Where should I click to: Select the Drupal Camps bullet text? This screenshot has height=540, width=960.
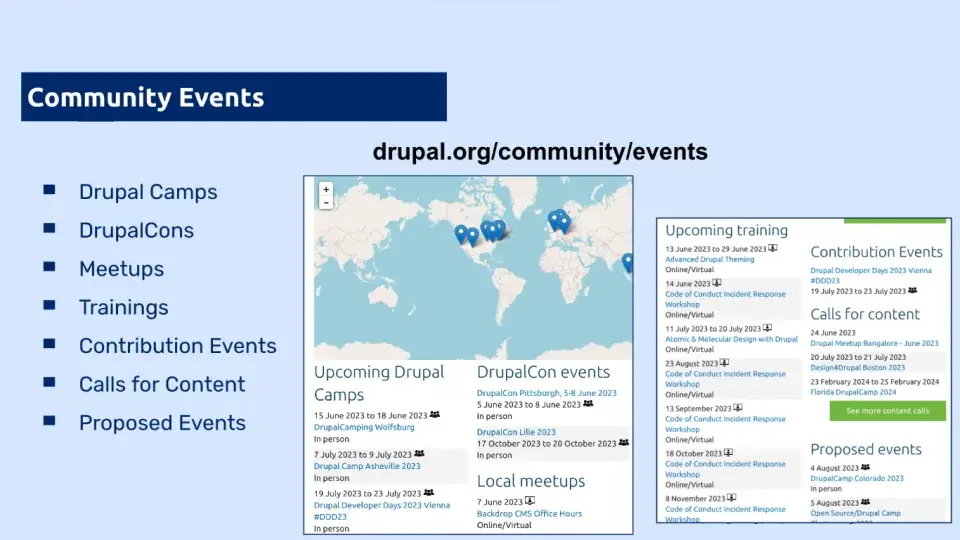[x=148, y=192]
